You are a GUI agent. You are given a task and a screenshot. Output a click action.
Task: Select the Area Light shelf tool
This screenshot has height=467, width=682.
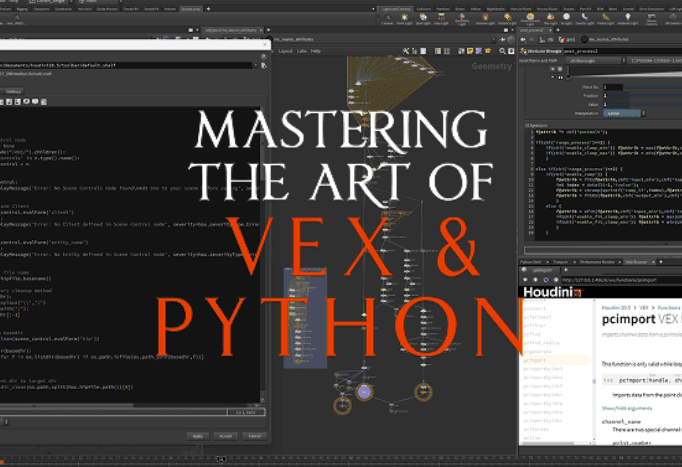coord(441,18)
